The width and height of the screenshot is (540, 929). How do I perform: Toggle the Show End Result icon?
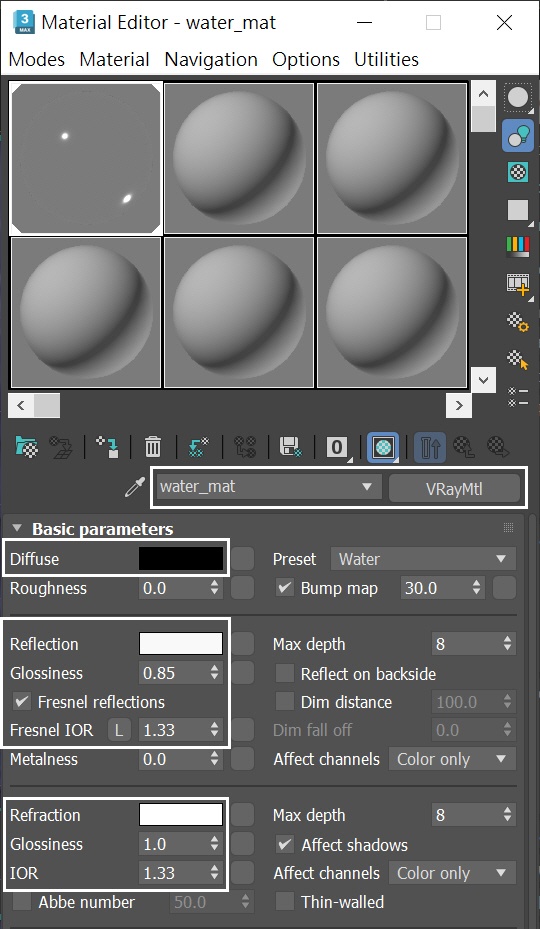point(430,447)
